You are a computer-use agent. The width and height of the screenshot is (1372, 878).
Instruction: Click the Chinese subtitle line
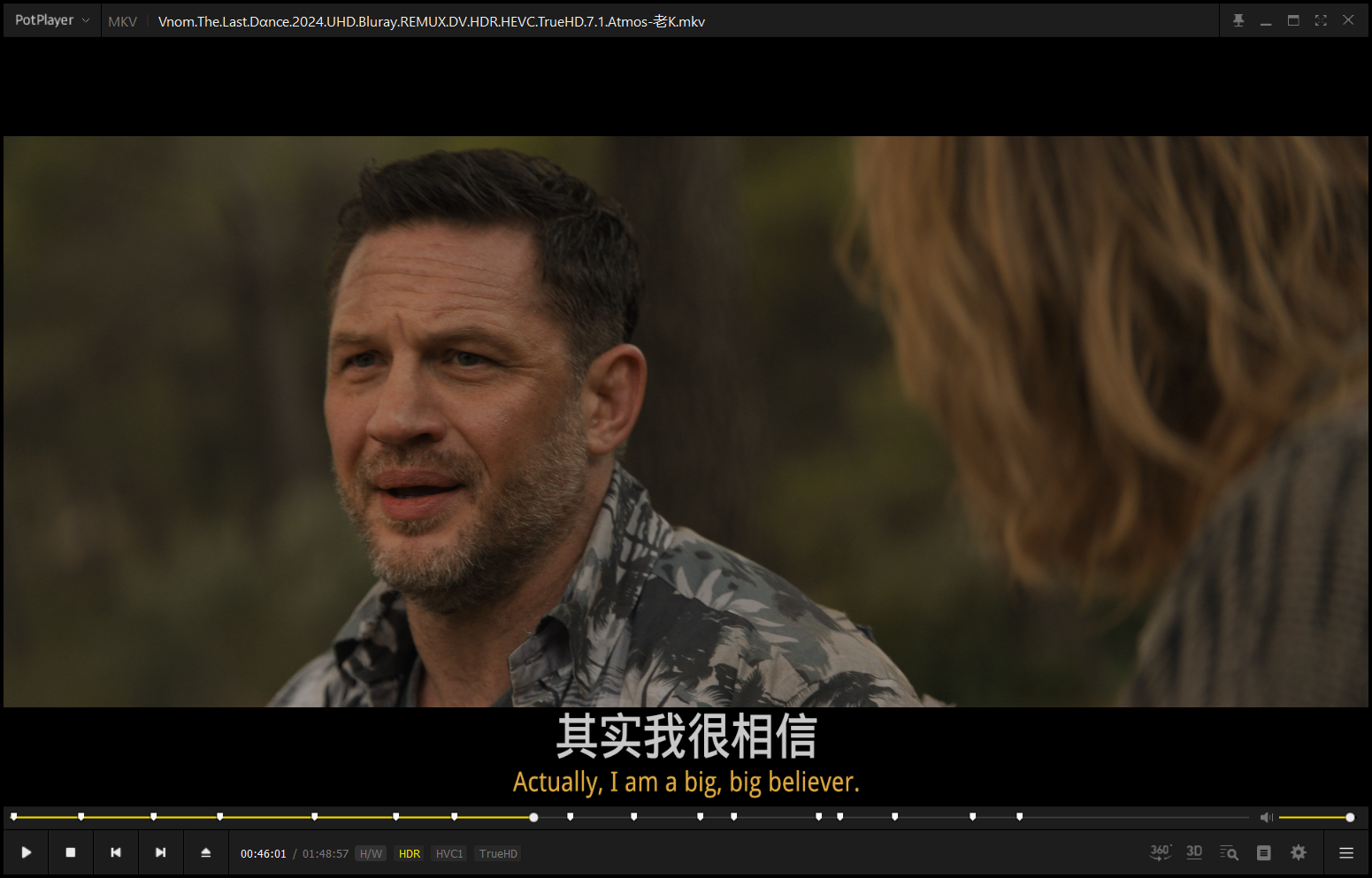(686, 737)
